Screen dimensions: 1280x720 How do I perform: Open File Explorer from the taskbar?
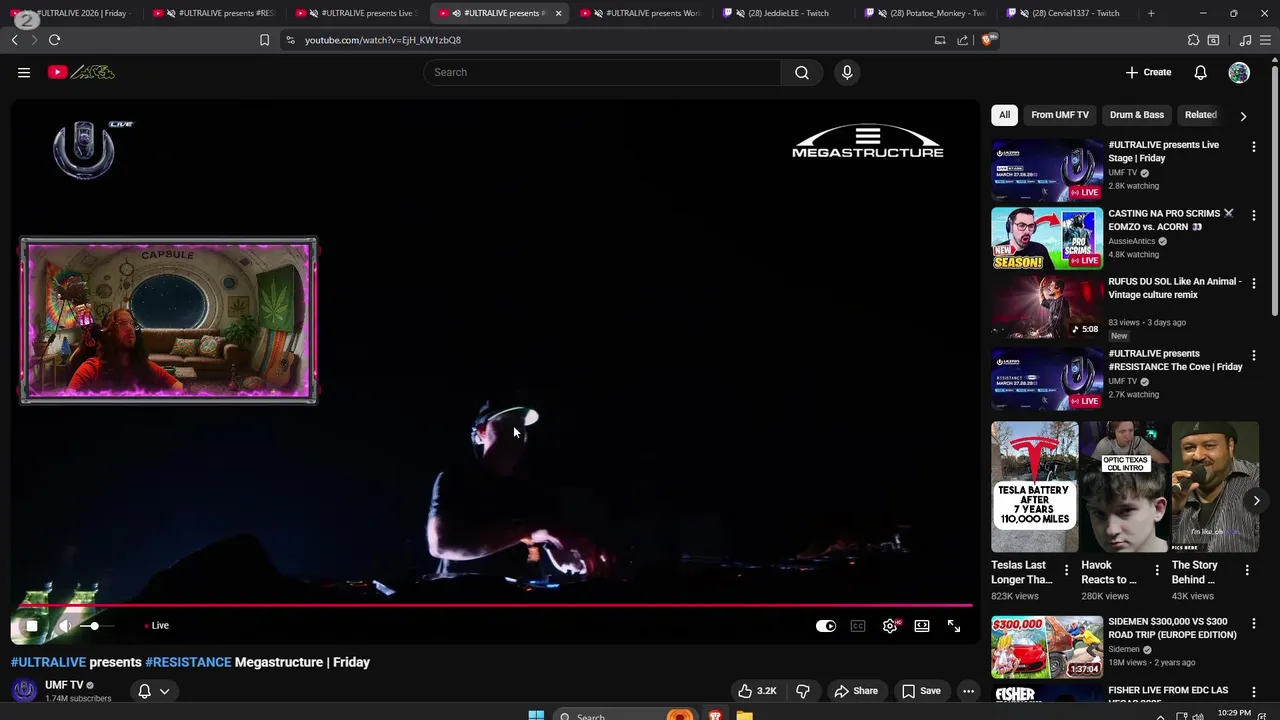[x=744, y=715]
